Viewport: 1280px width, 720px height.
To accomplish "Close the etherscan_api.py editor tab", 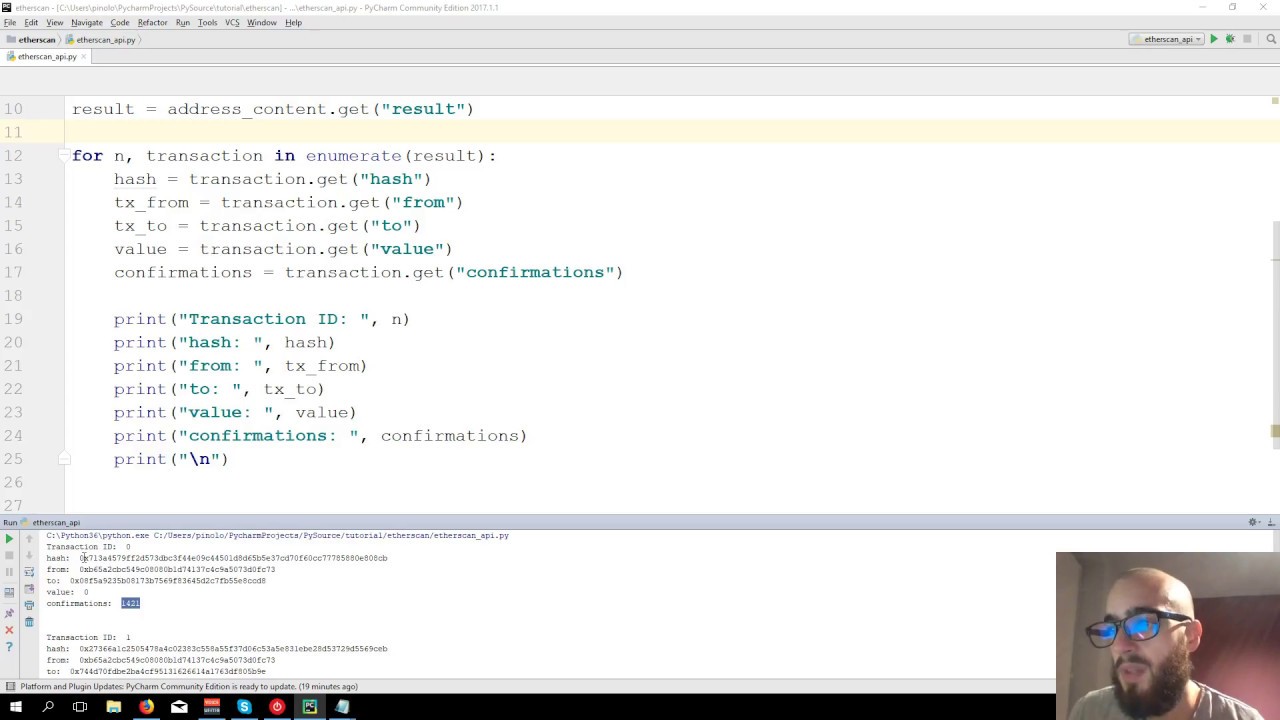I will [84, 56].
